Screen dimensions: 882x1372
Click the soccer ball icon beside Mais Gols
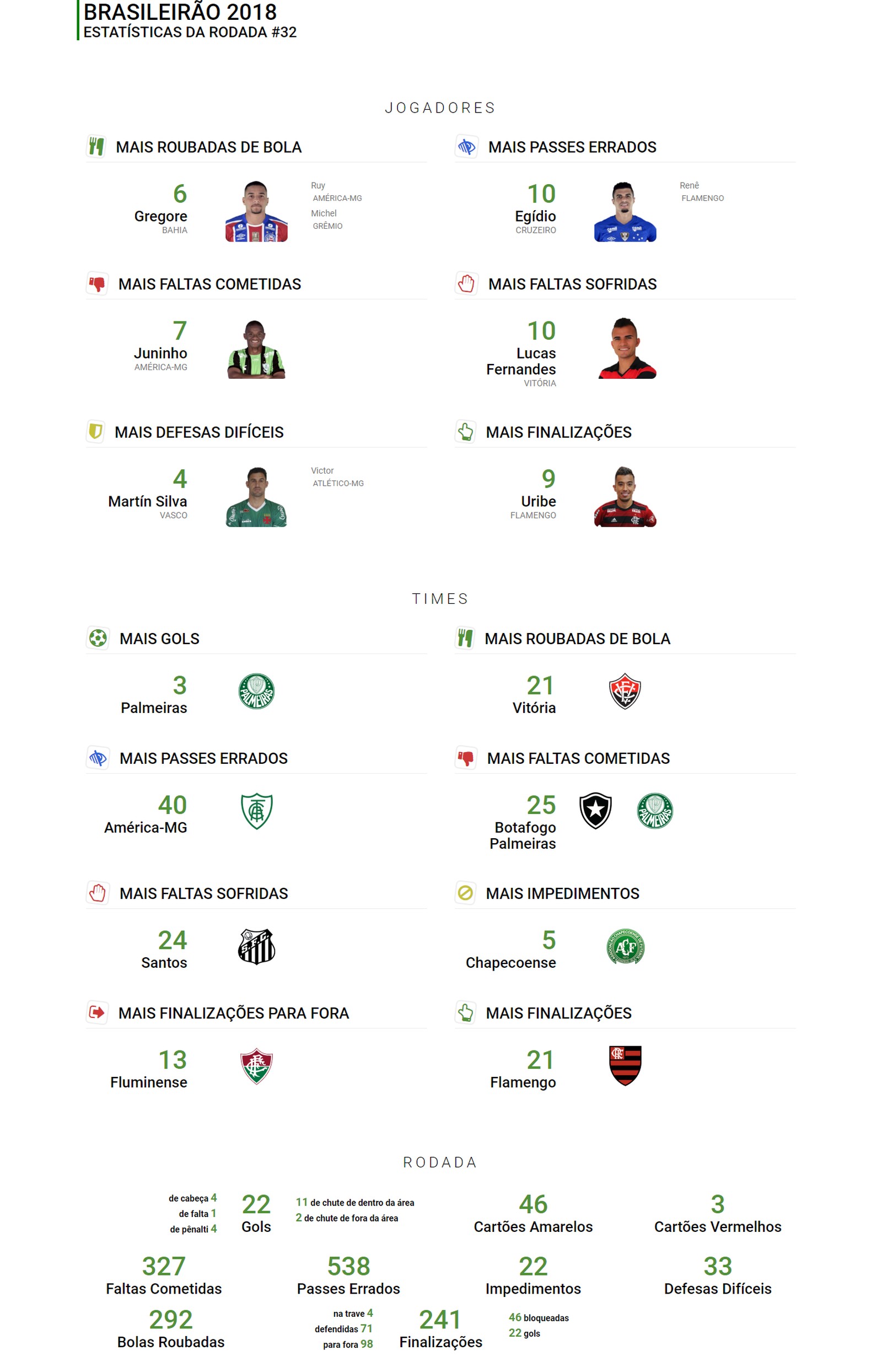click(98, 637)
